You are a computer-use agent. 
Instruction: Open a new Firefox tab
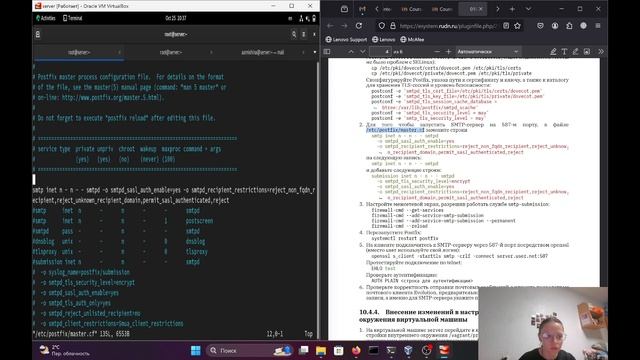pyautogui.click(x=512, y=9)
